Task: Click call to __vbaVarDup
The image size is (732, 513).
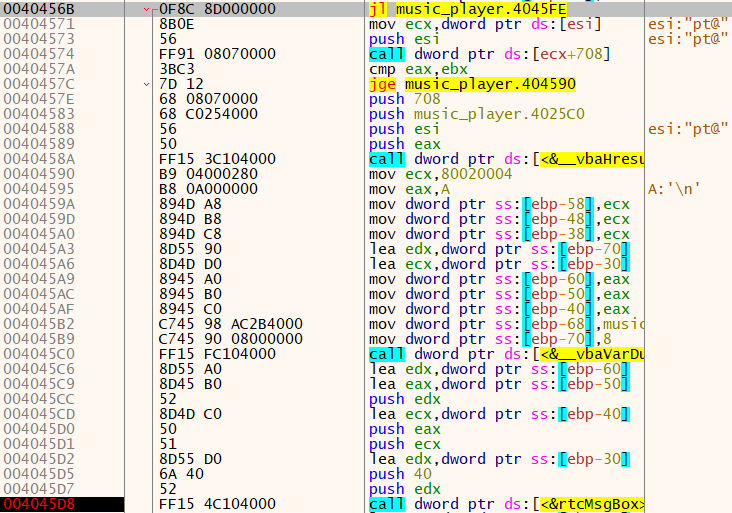Action: coord(507,354)
